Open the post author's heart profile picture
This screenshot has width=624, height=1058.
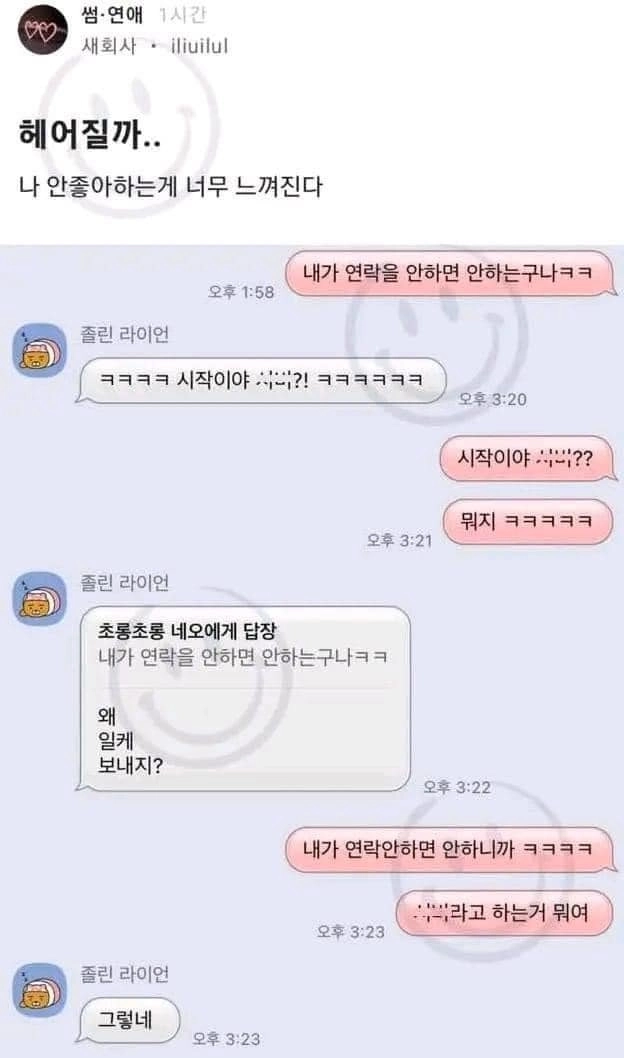click(42, 29)
